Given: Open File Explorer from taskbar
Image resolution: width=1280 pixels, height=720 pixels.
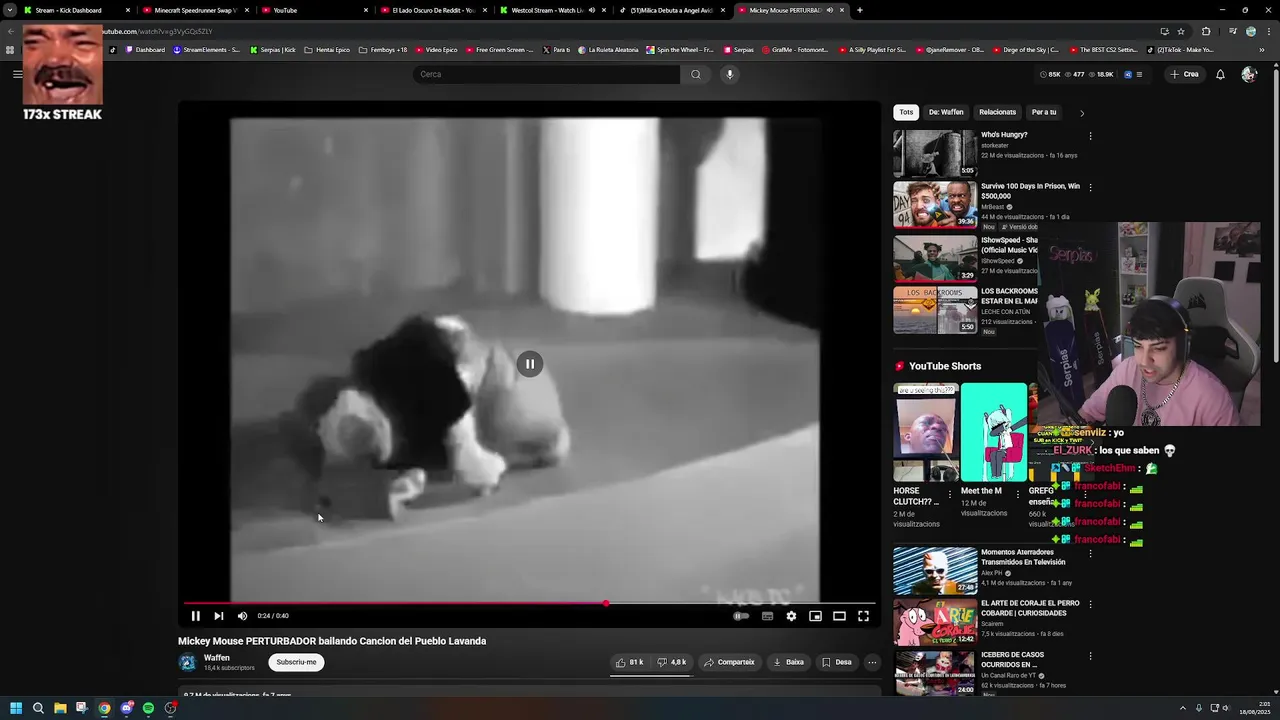Looking at the screenshot, I should pos(60,708).
